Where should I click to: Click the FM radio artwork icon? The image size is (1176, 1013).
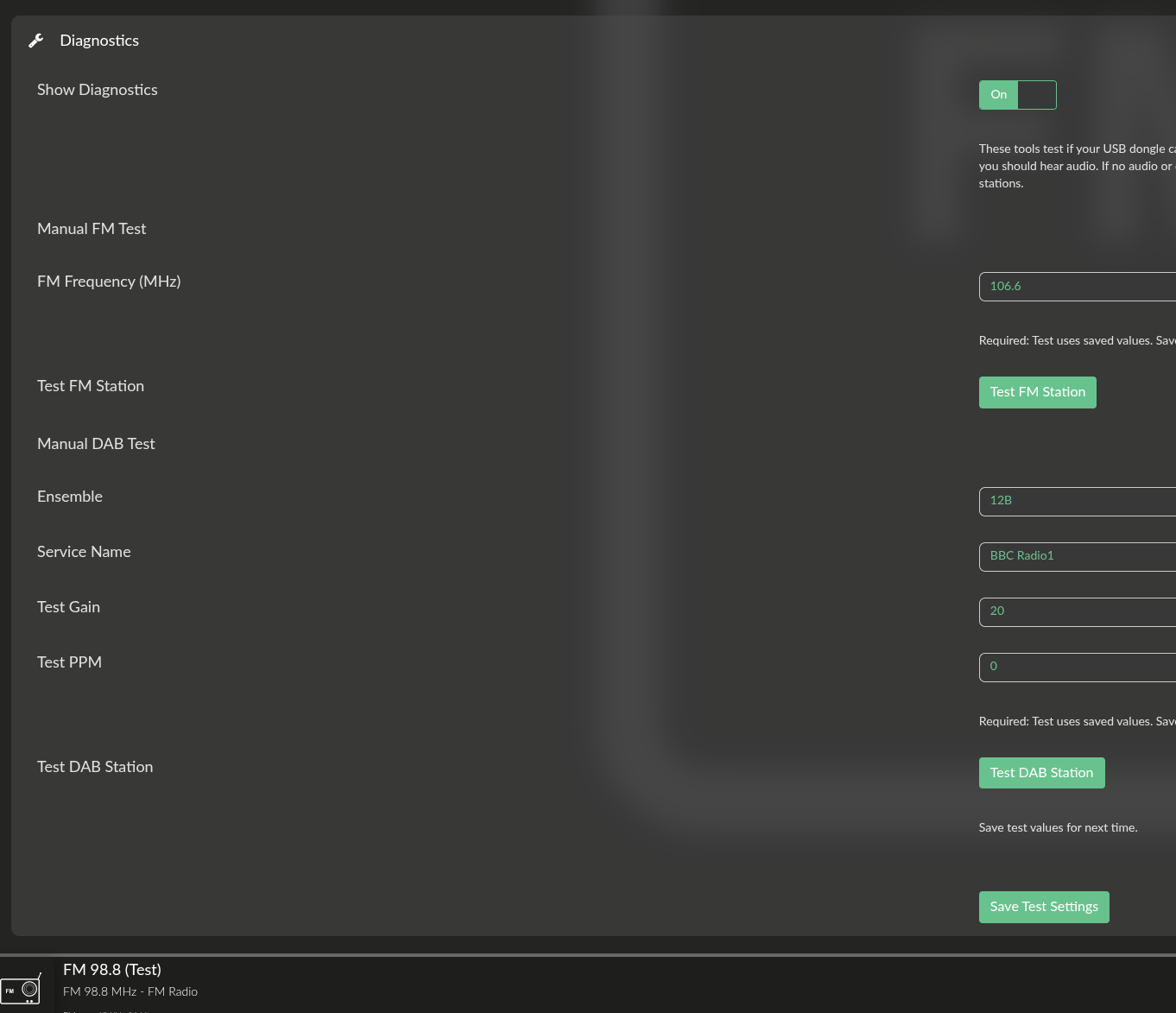pos(22,988)
